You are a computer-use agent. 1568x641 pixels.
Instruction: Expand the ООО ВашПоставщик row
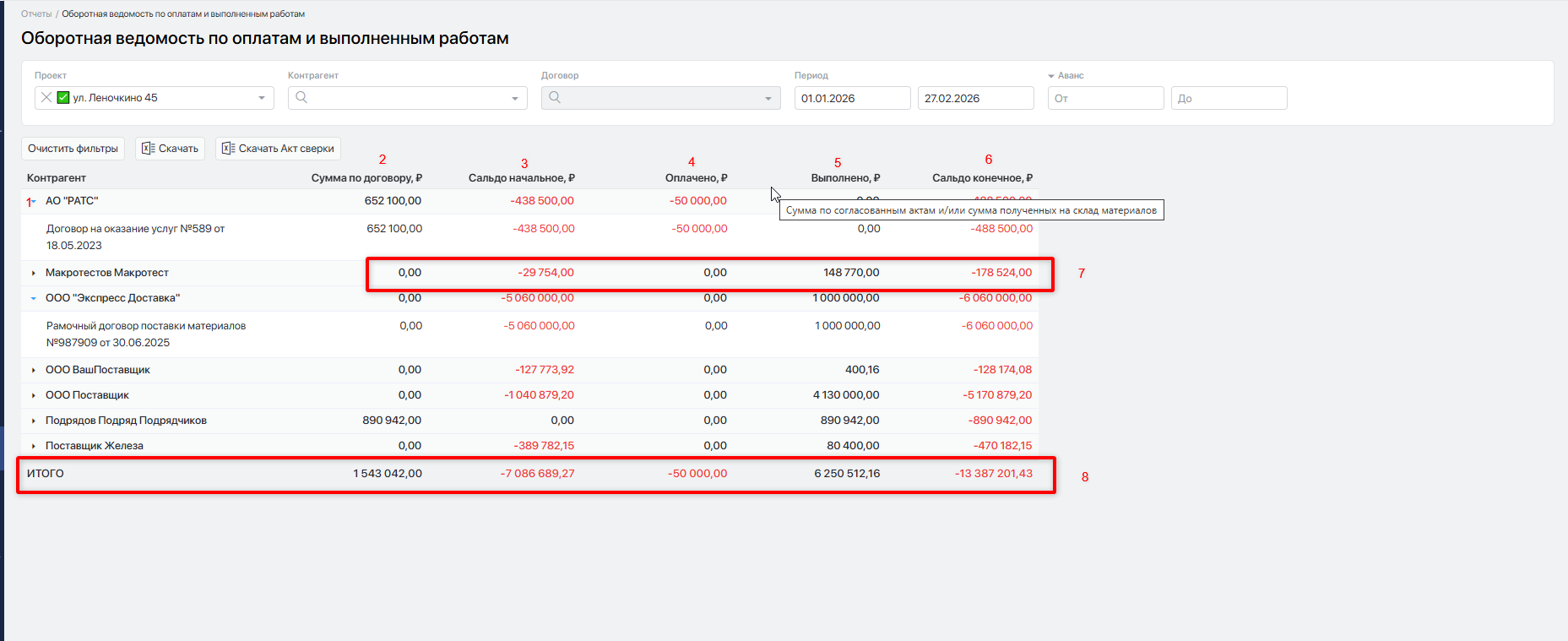[x=34, y=370]
